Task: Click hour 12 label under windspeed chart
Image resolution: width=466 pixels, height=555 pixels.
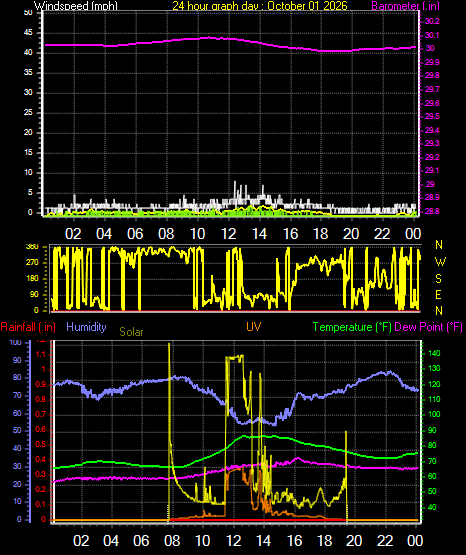Action: [228, 234]
